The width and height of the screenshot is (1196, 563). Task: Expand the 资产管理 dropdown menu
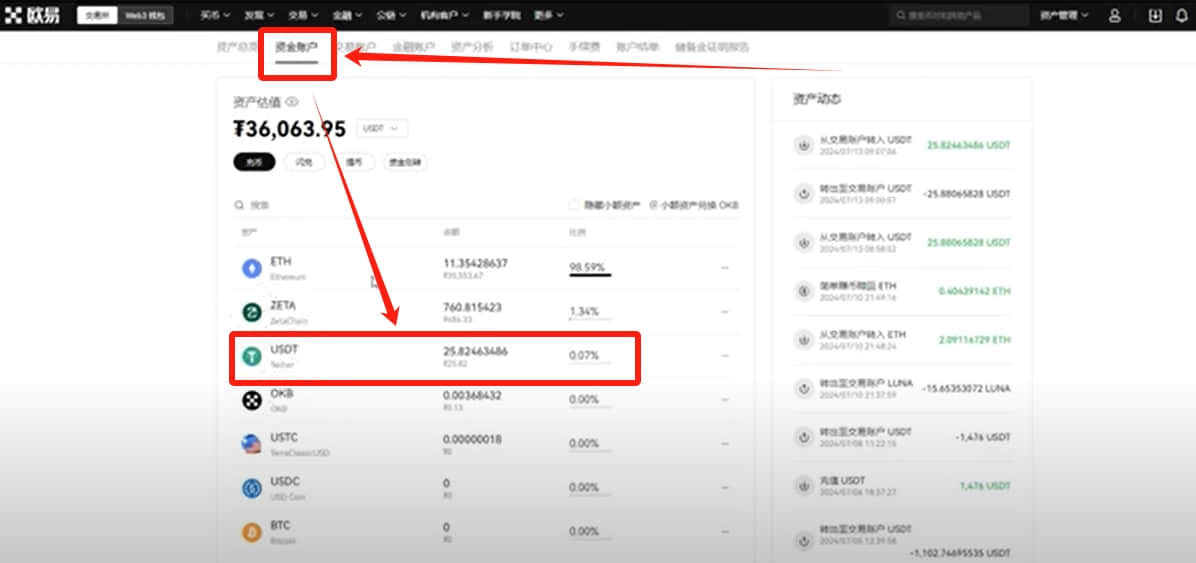[1064, 15]
